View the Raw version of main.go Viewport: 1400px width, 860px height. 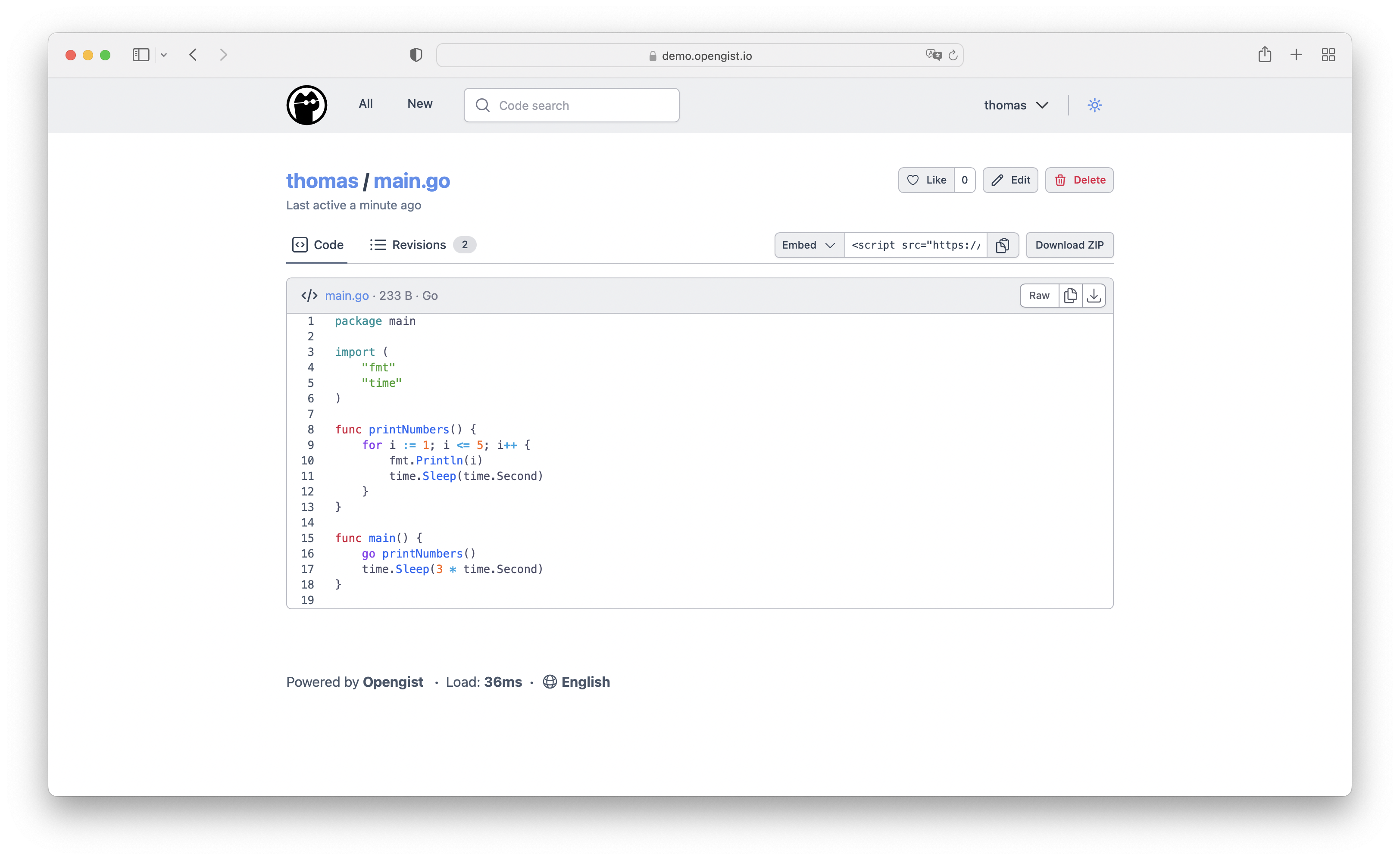pyautogui.click(x=1039, y=295)
